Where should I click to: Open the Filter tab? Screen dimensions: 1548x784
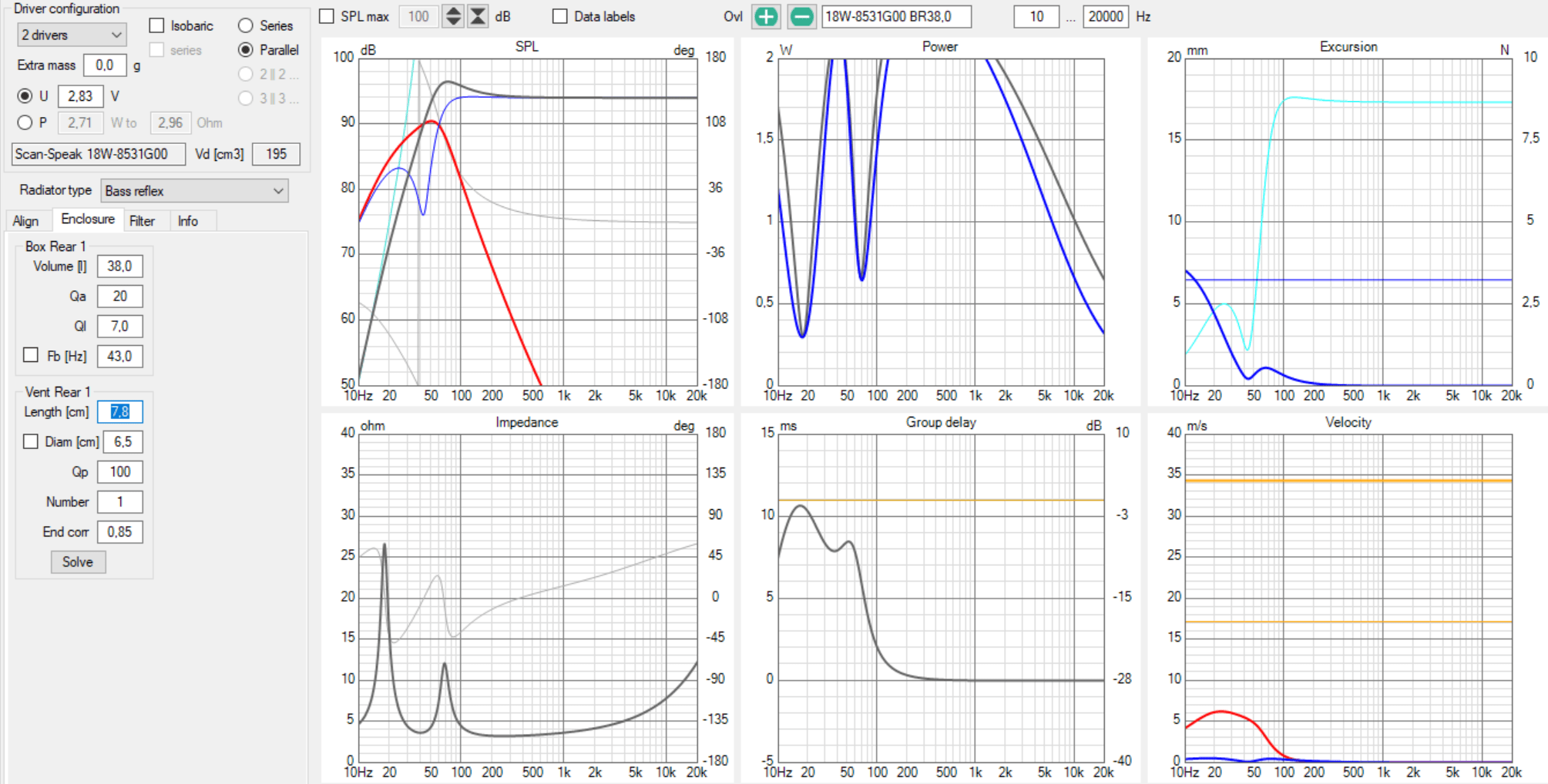(142, 221)
